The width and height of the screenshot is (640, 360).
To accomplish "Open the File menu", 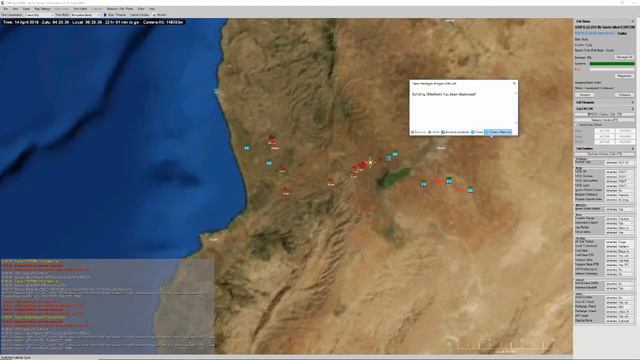I will pos(6,9).
